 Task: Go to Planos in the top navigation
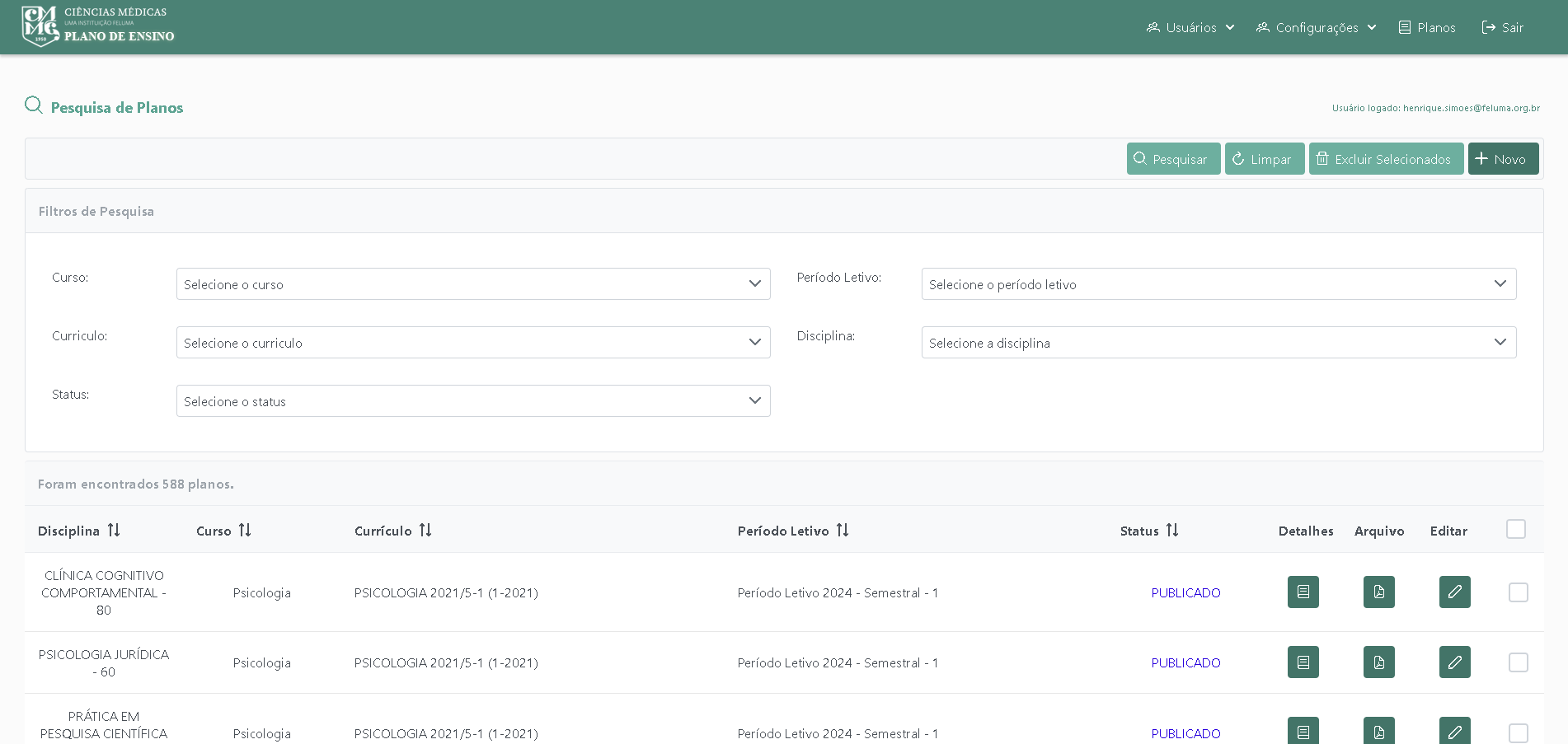1427,27
